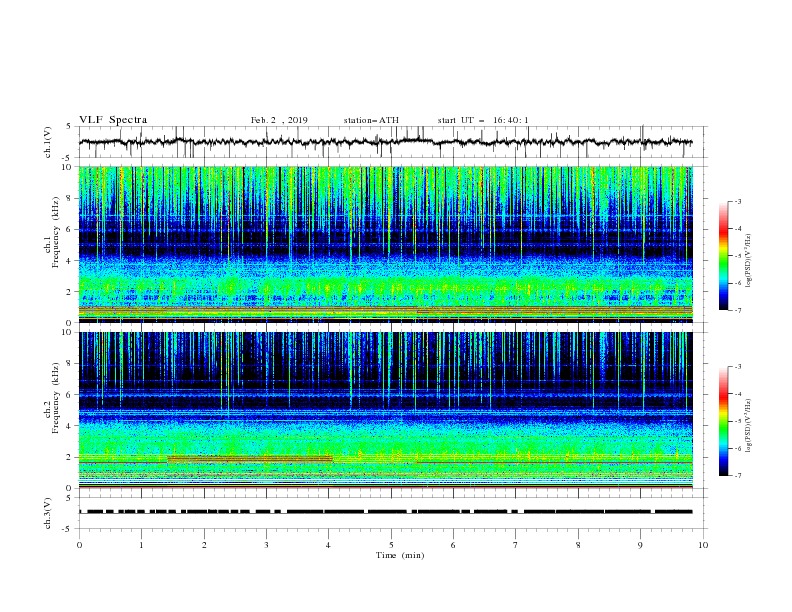Click the lower log(PSD)(V²/Hz) colorbar label

pos(748,426)
